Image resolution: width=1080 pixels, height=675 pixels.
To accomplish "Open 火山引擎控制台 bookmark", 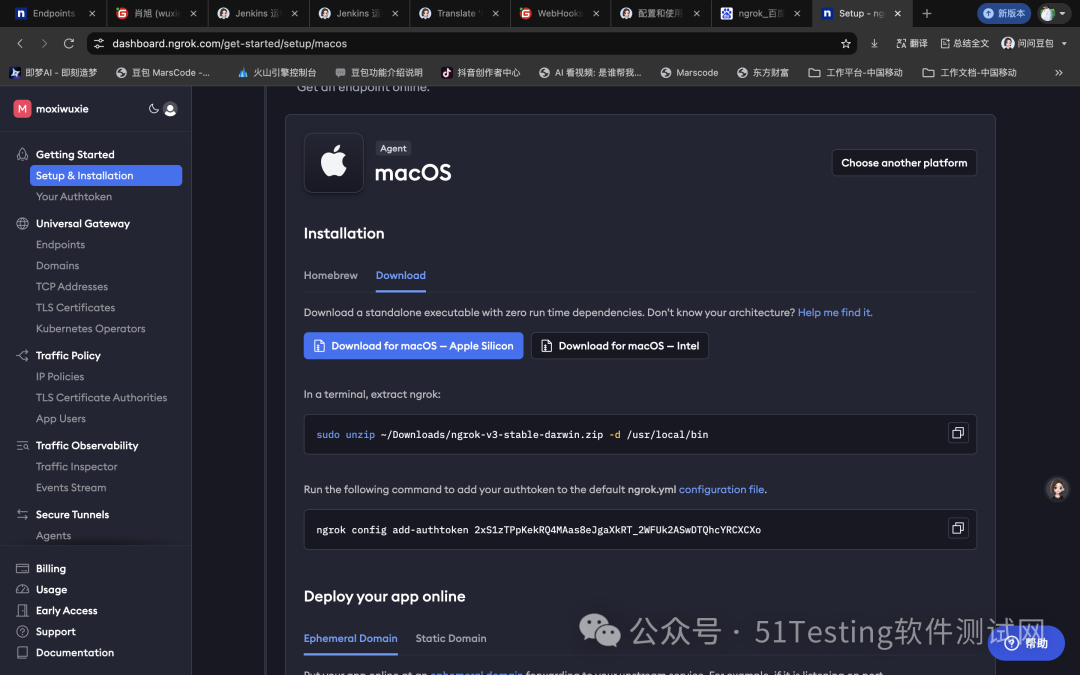I will coord(276,72).
